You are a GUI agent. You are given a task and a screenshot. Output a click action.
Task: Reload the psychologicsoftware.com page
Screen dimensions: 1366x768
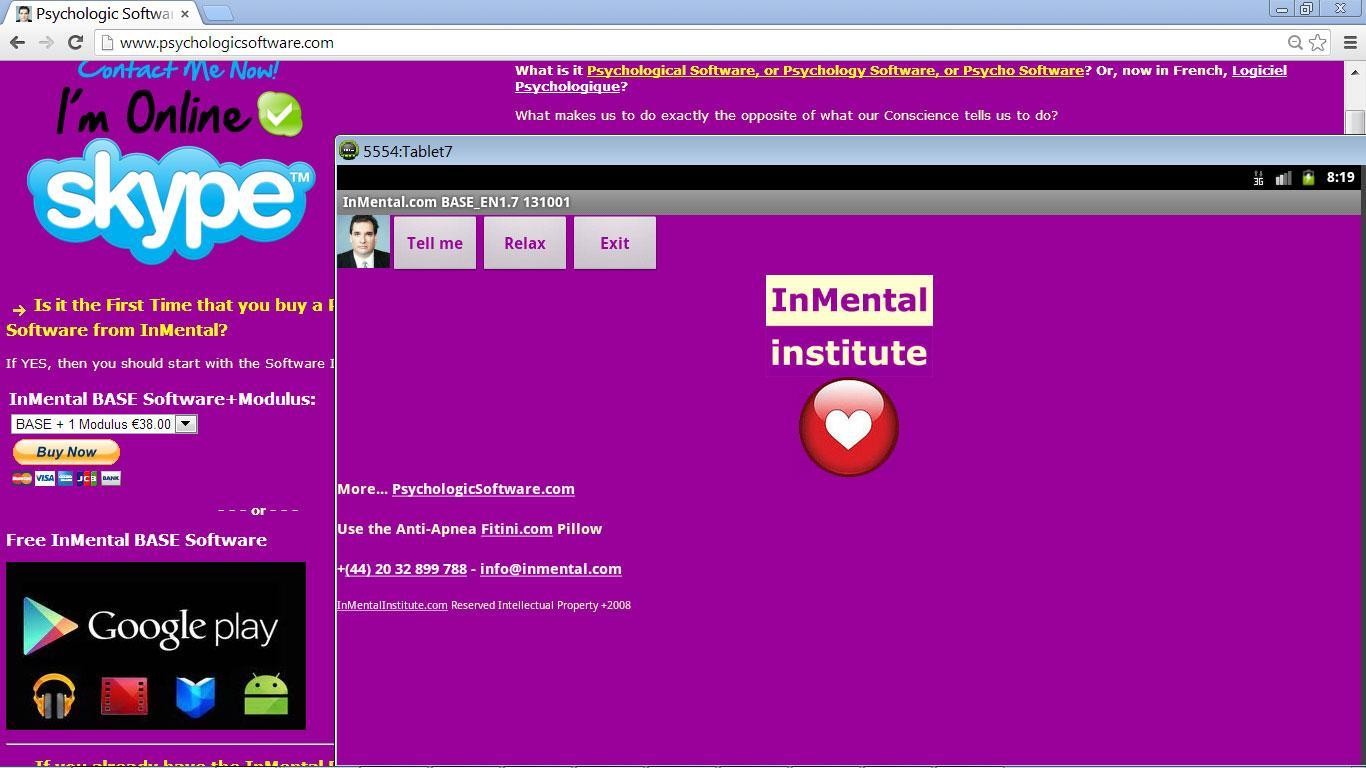[75, 42]
